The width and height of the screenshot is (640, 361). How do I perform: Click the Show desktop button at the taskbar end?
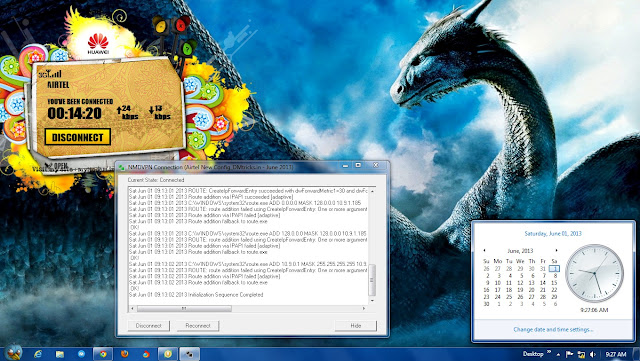[636, 354]
